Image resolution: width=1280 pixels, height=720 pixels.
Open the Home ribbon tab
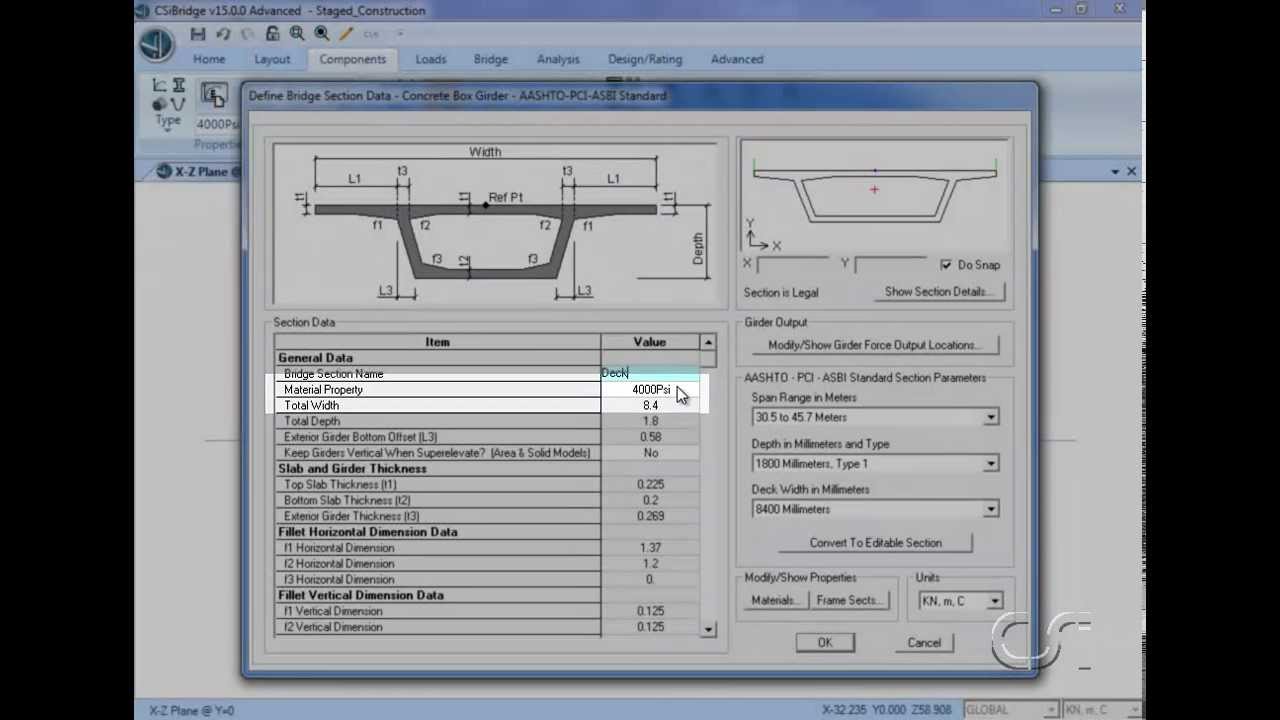coord(209,59)
